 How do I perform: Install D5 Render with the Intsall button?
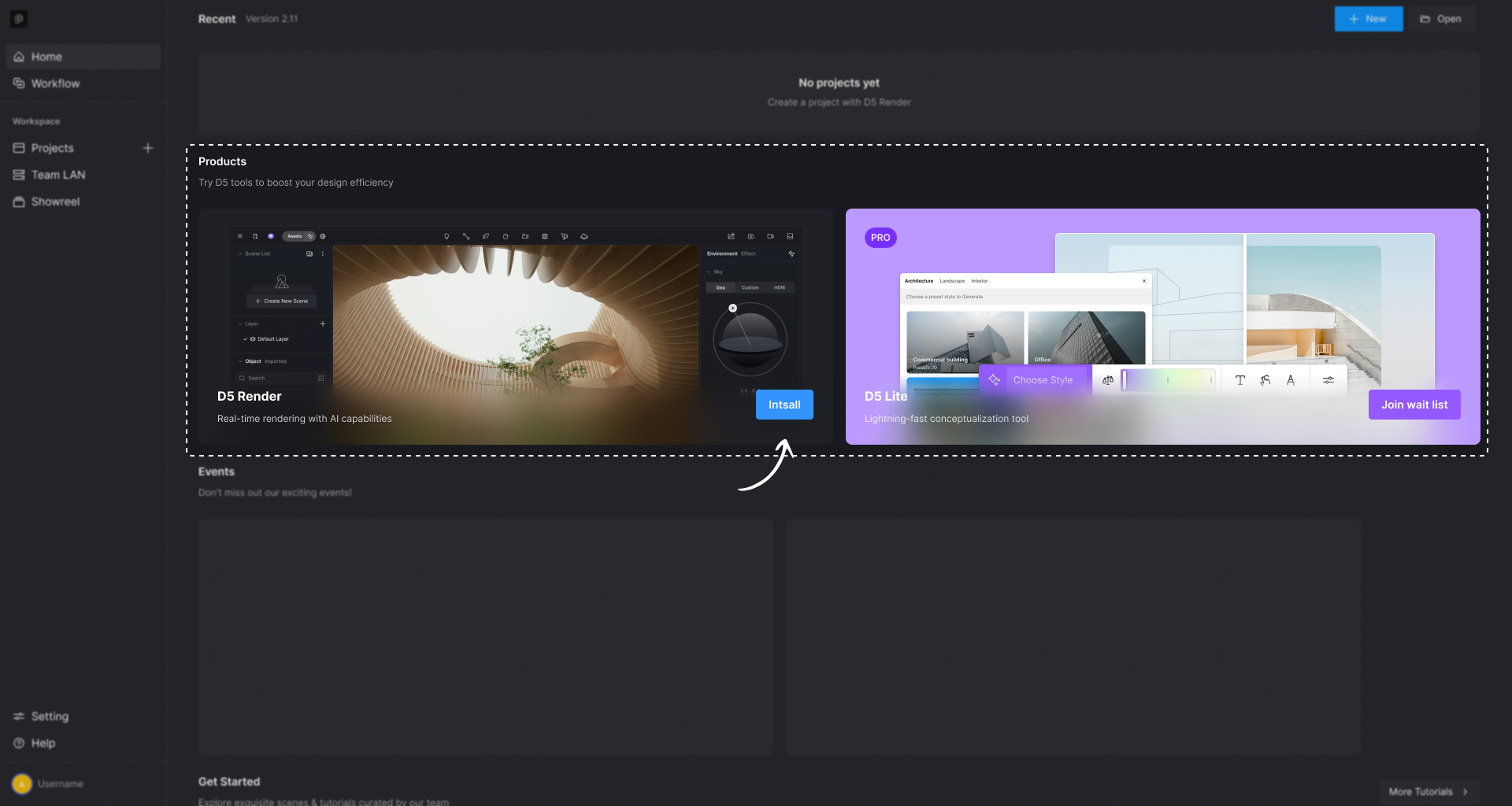point(784,405)
